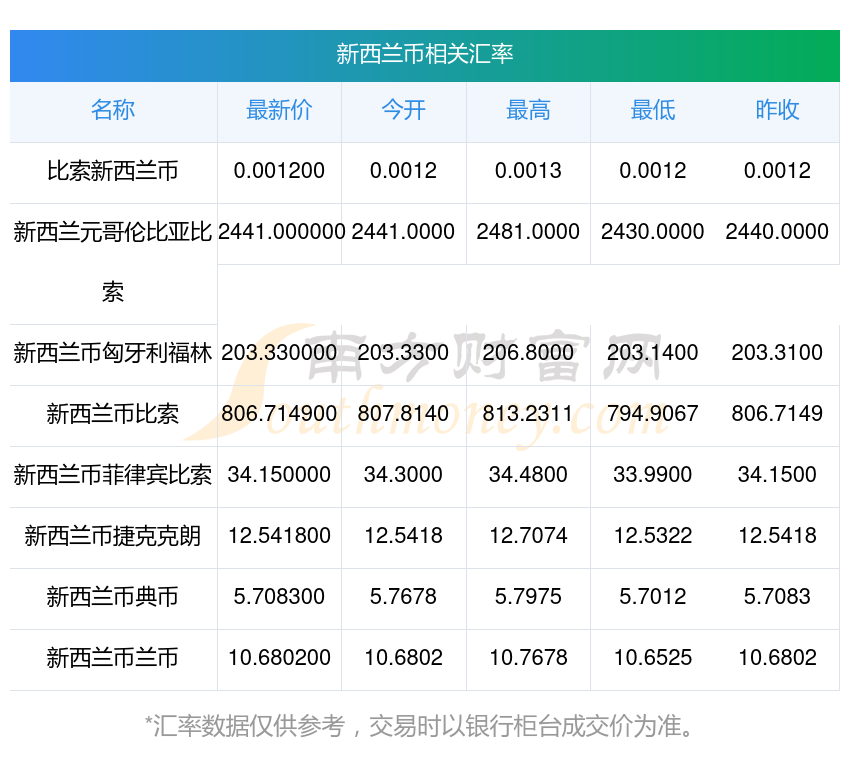Click the open value 2441.0000
The width and height of the screenshot is (850, 757).
403,232
